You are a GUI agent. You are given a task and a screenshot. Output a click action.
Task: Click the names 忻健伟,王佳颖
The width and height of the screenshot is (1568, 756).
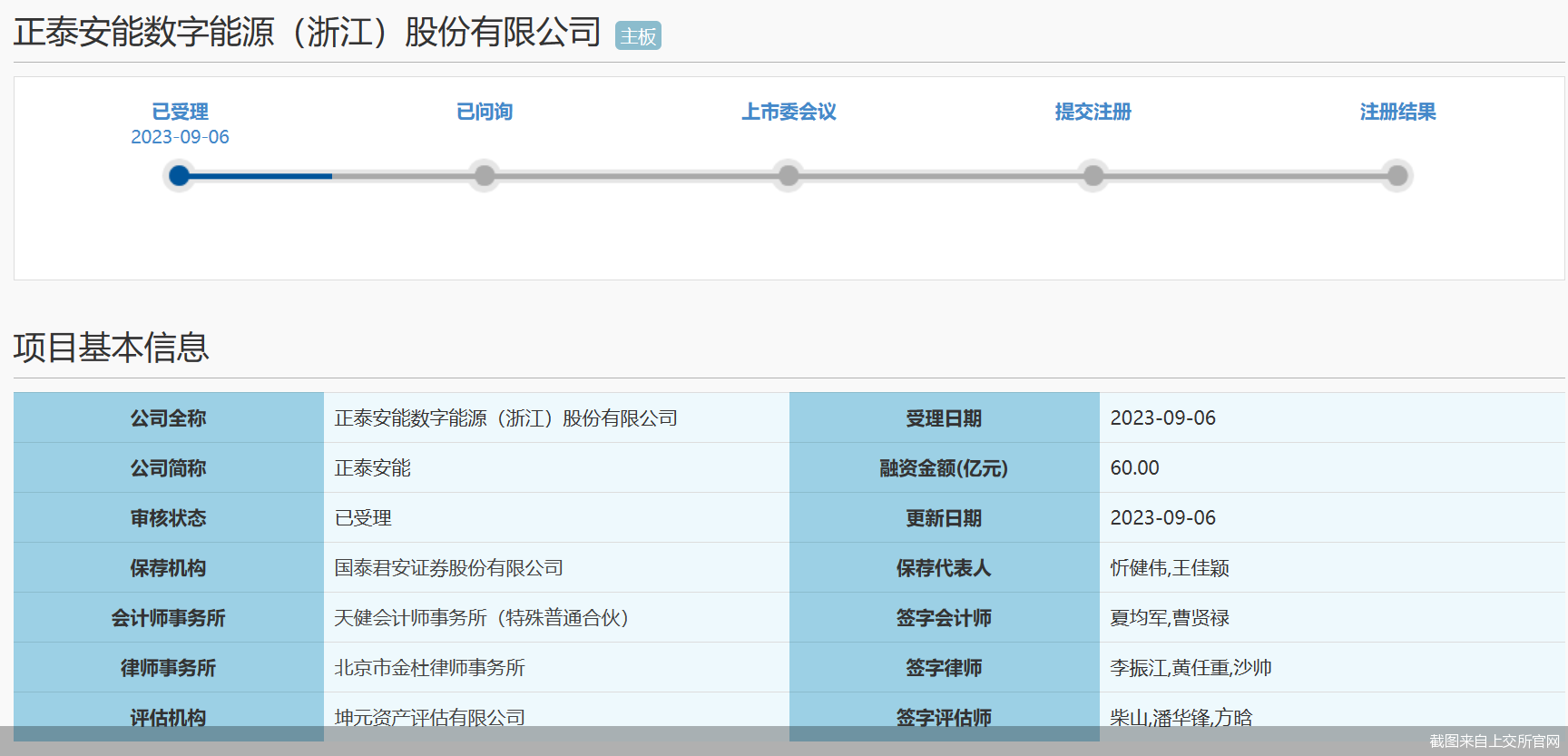(x=1170, y=568)
